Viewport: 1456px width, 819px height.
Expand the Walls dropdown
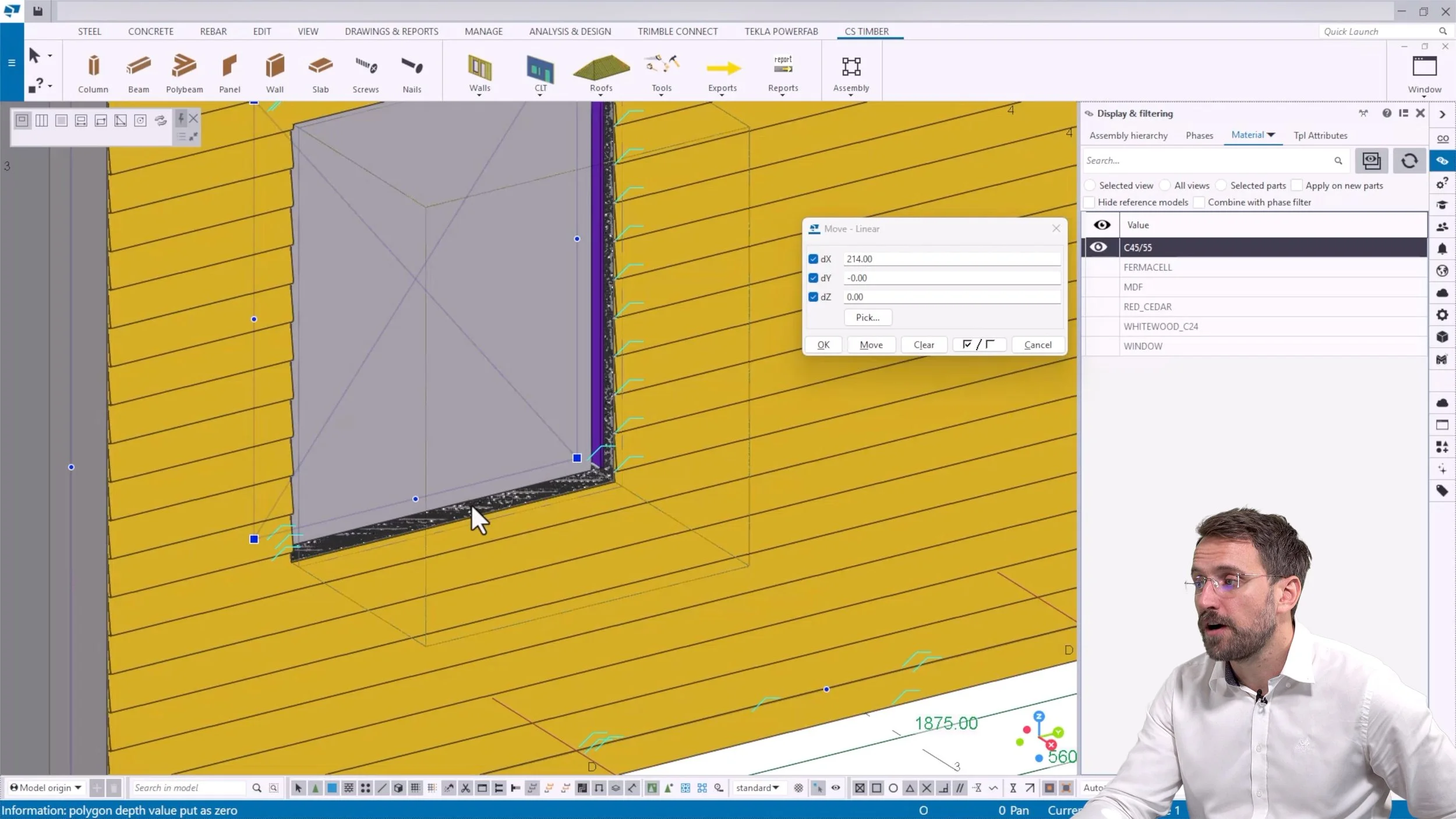(479, 94)
